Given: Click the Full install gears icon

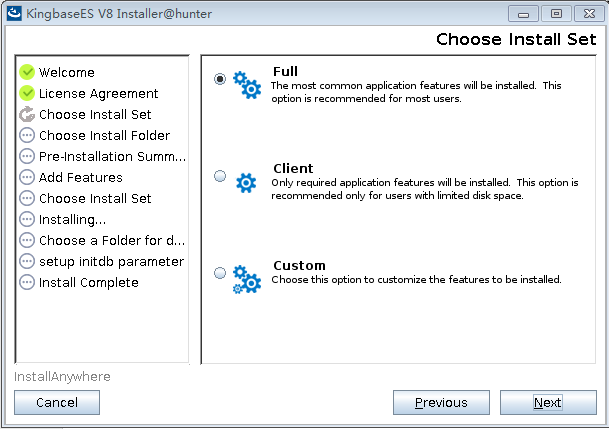Looking at the screenshot, I should (246, 84).
